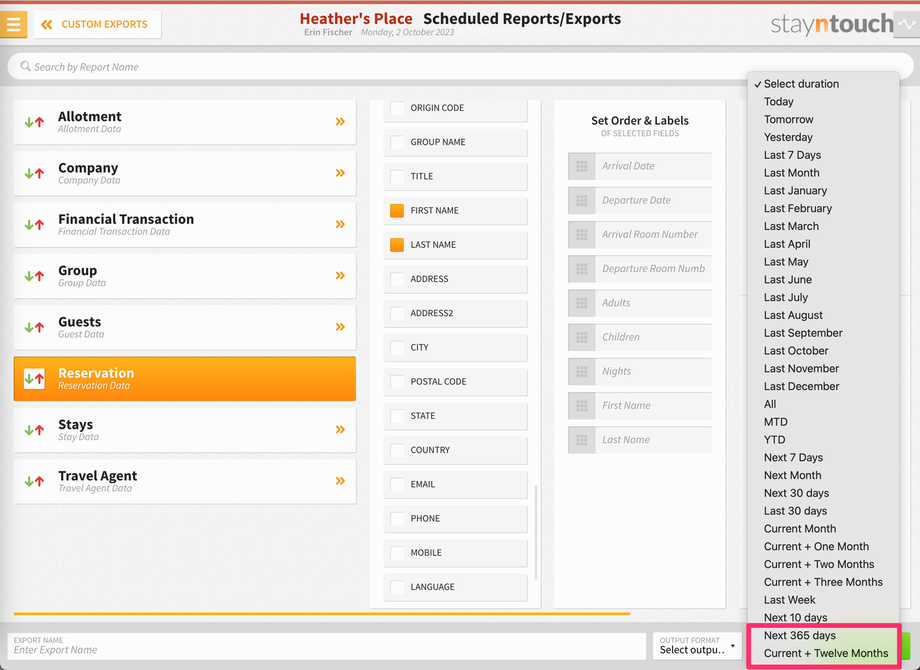The width and height of the screenshot is (920, 670).
Task: Uncheck the First Name field
Action: click(397, 211)
